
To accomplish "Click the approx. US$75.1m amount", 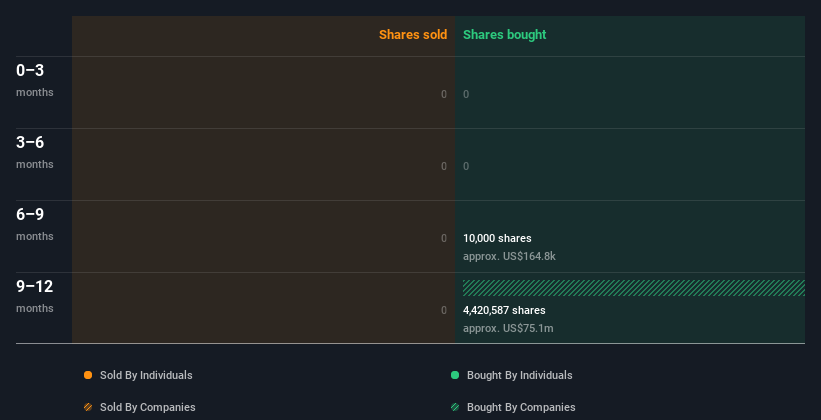I will 508,328.
